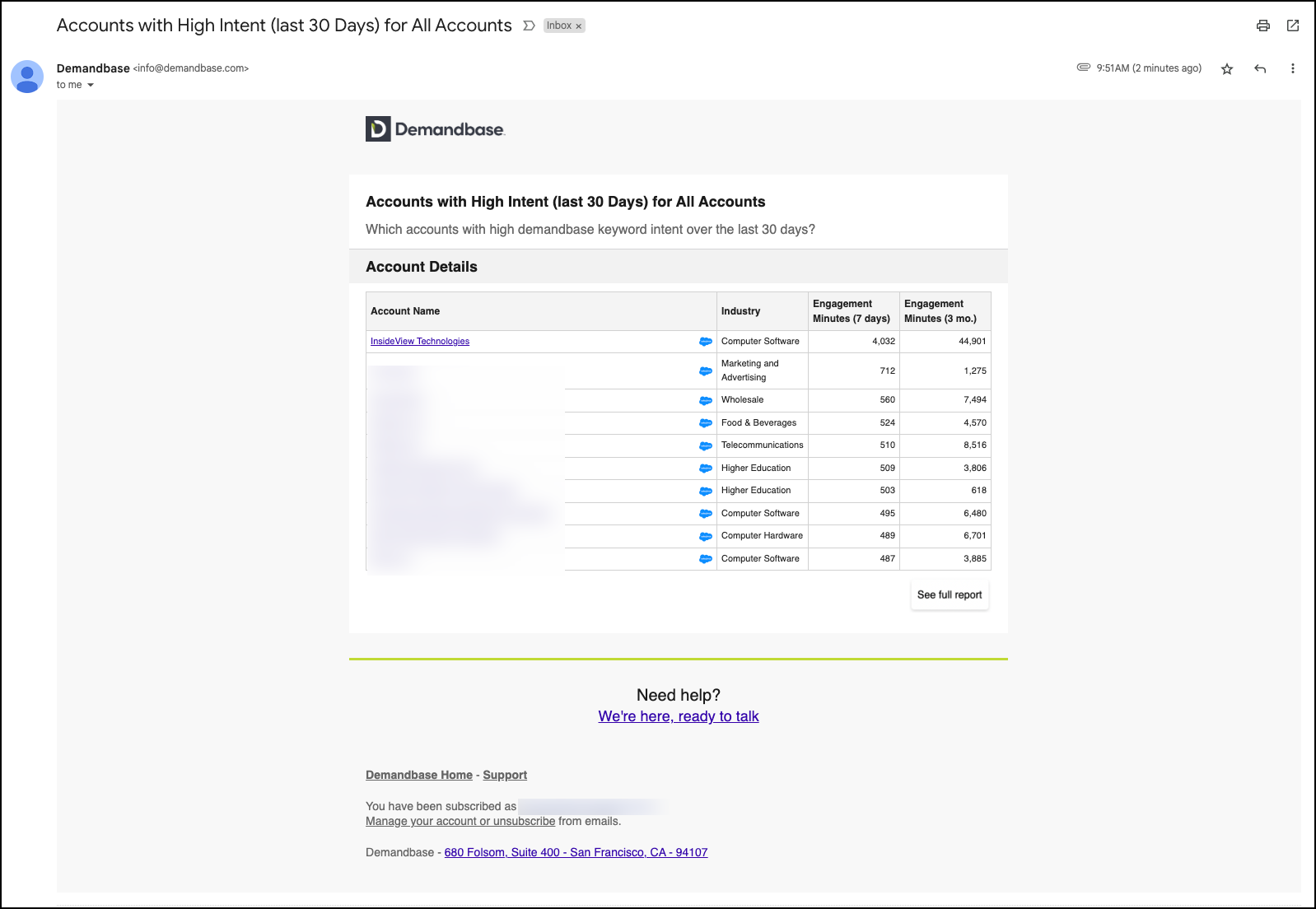Click Salesforce icon in InsideView Technologies row
This screenshot has width=1316, height=909.
point(706,342)
